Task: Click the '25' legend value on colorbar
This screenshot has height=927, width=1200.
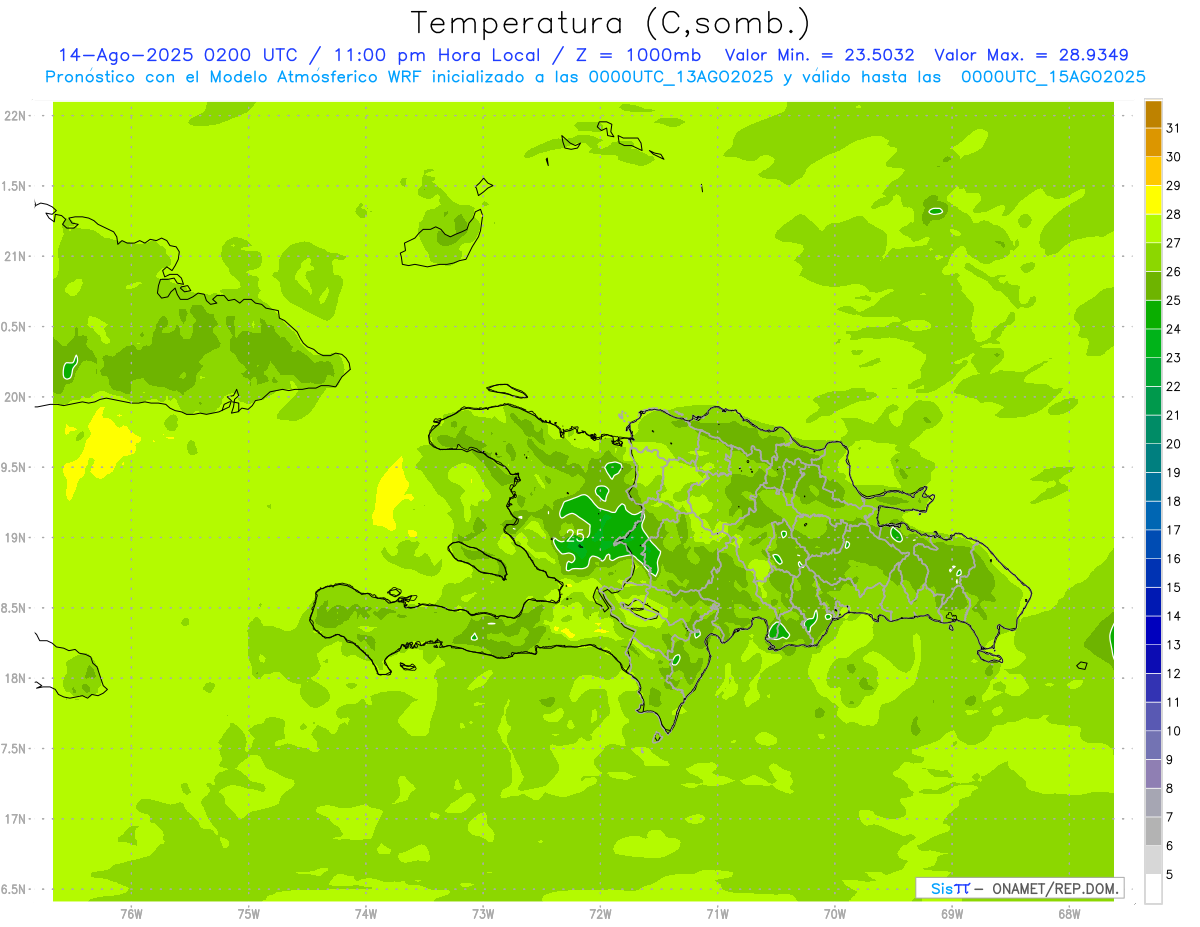Action: [x=1173, y=300]
